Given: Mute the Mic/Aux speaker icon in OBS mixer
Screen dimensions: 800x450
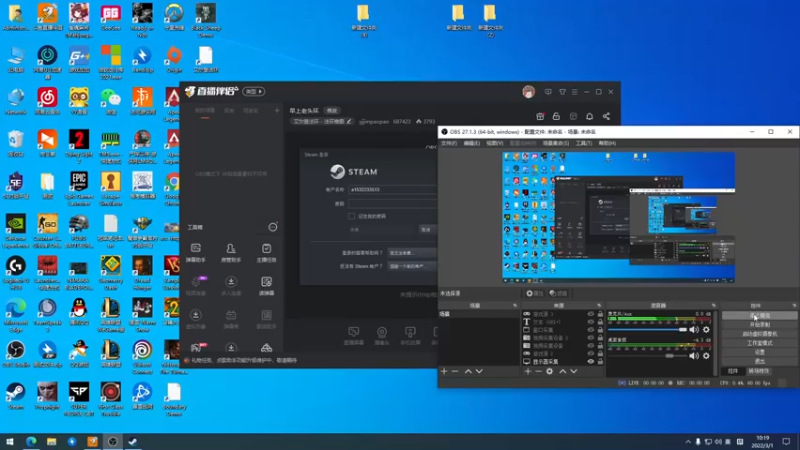Looking at the screenshot, I should (694, 330).
